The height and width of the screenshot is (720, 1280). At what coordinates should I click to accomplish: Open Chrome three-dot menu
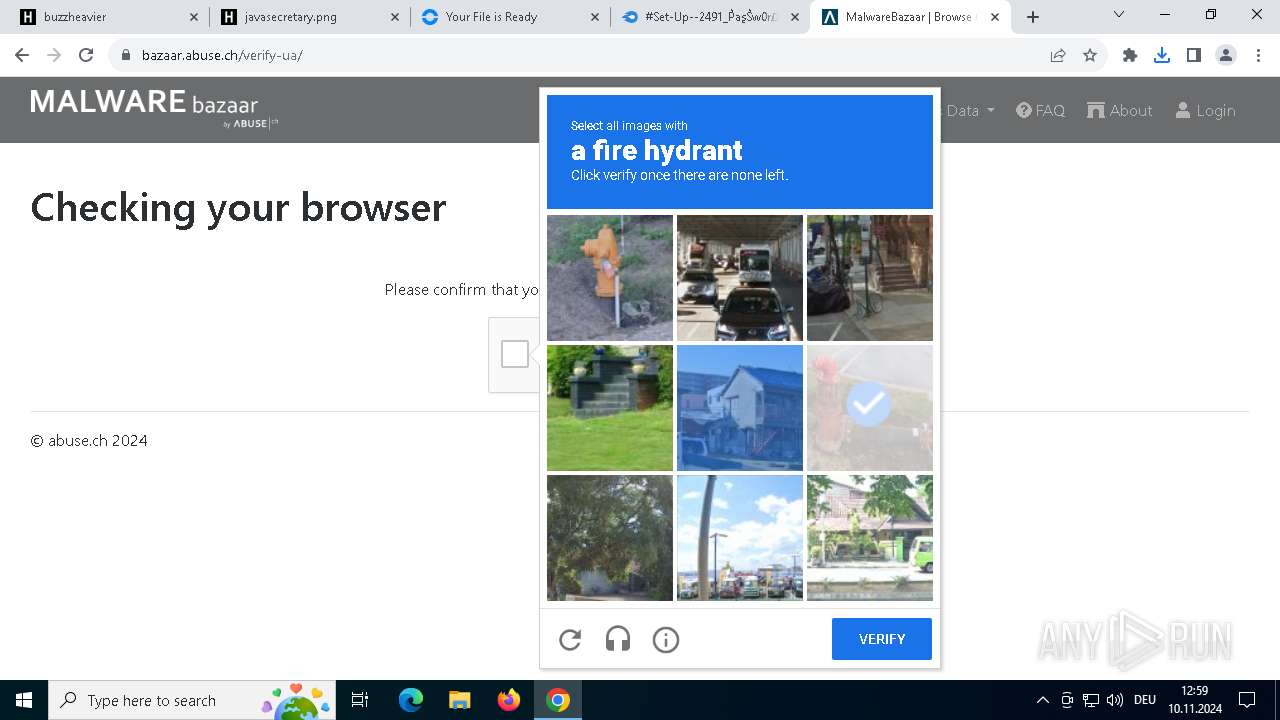1258,55
